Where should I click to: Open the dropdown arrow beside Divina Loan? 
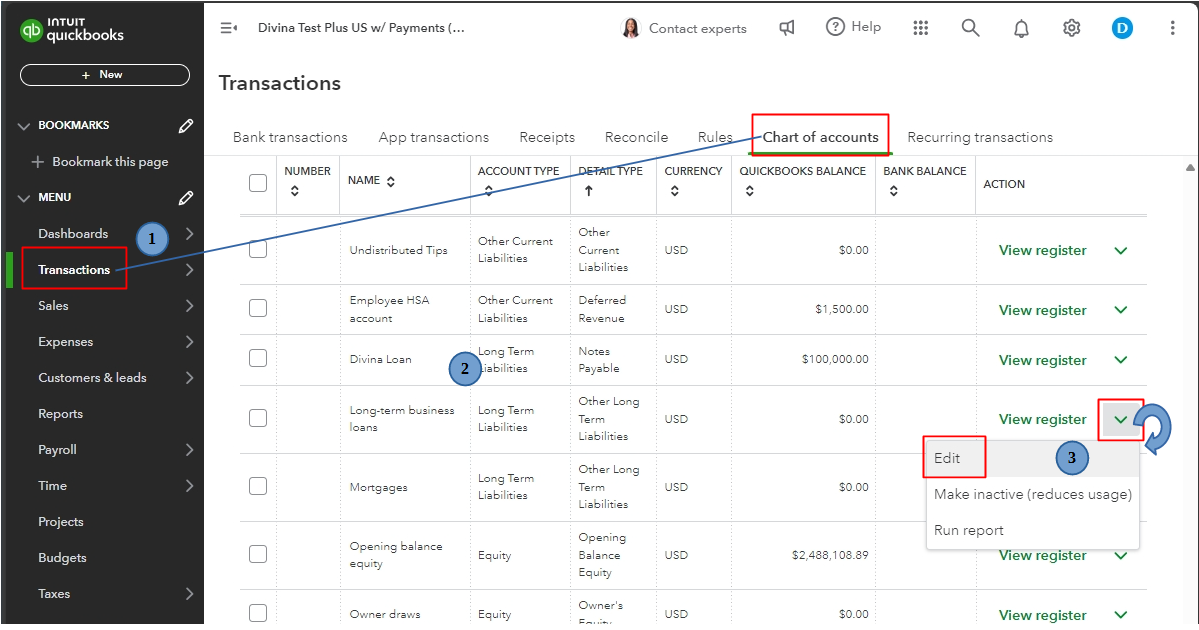pos(1121,360)
